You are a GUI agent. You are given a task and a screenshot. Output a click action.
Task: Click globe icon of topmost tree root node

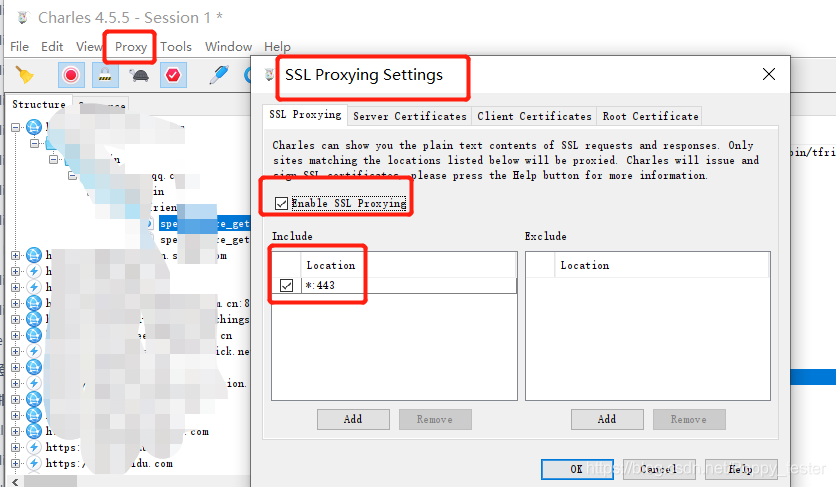(34, 127)
